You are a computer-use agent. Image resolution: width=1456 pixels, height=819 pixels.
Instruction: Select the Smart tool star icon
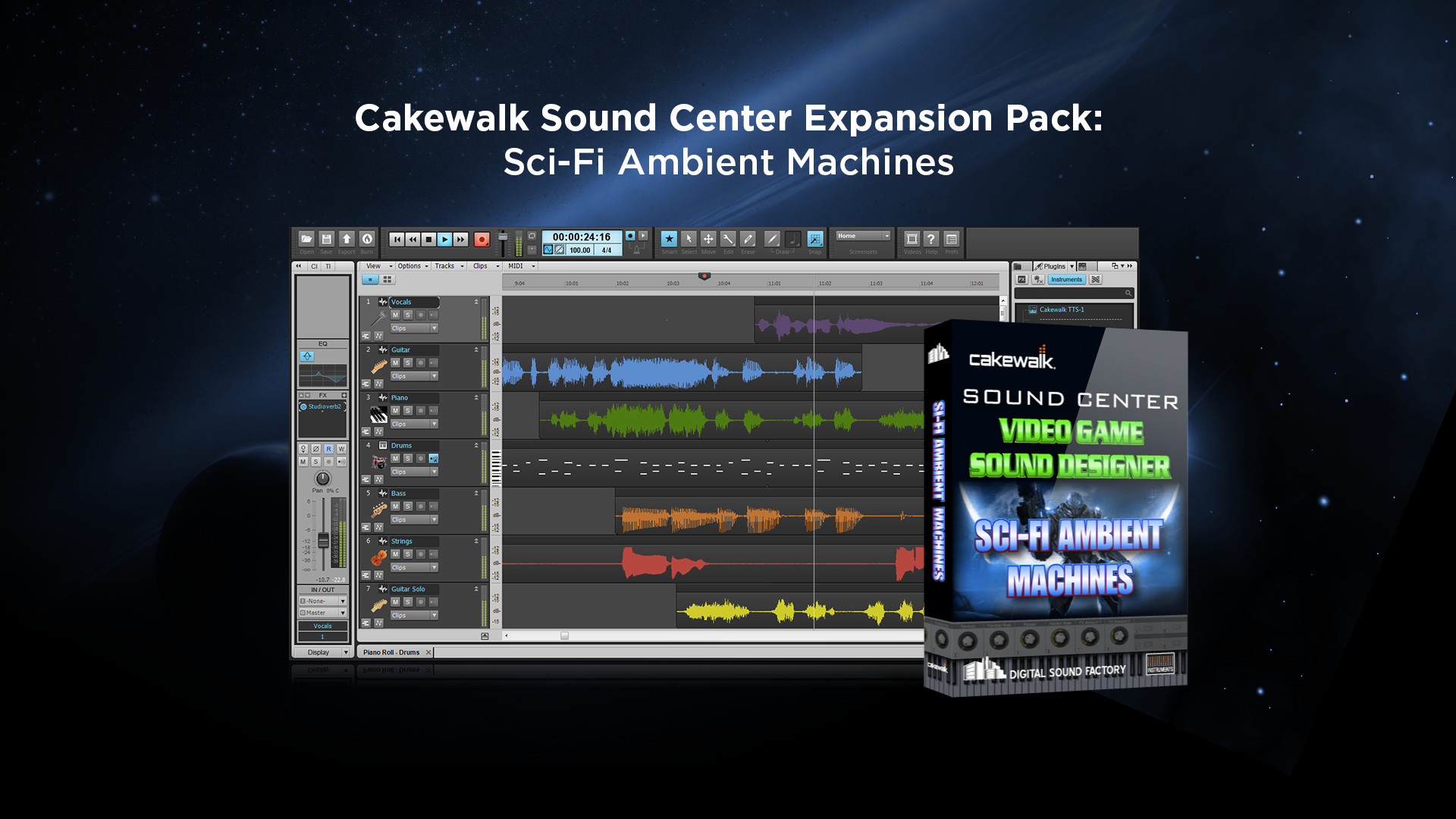point(669,239)
